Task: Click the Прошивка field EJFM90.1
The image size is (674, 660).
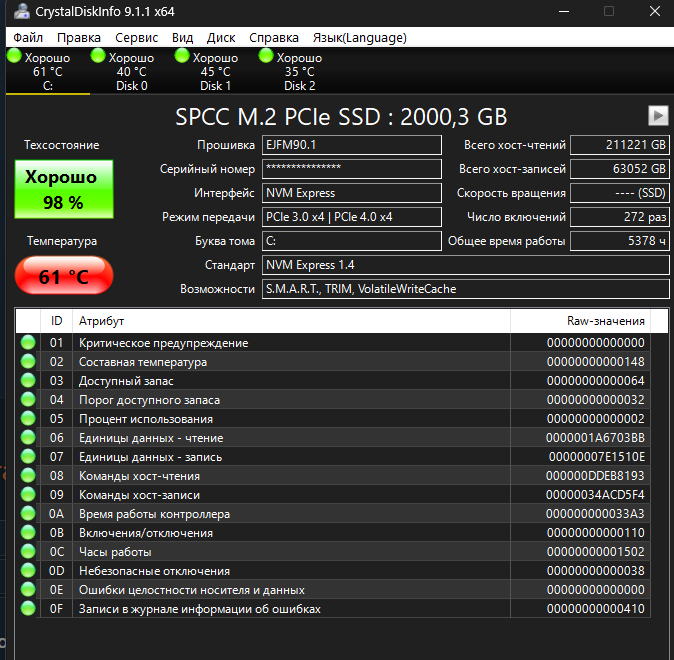Action: (352, 145)
